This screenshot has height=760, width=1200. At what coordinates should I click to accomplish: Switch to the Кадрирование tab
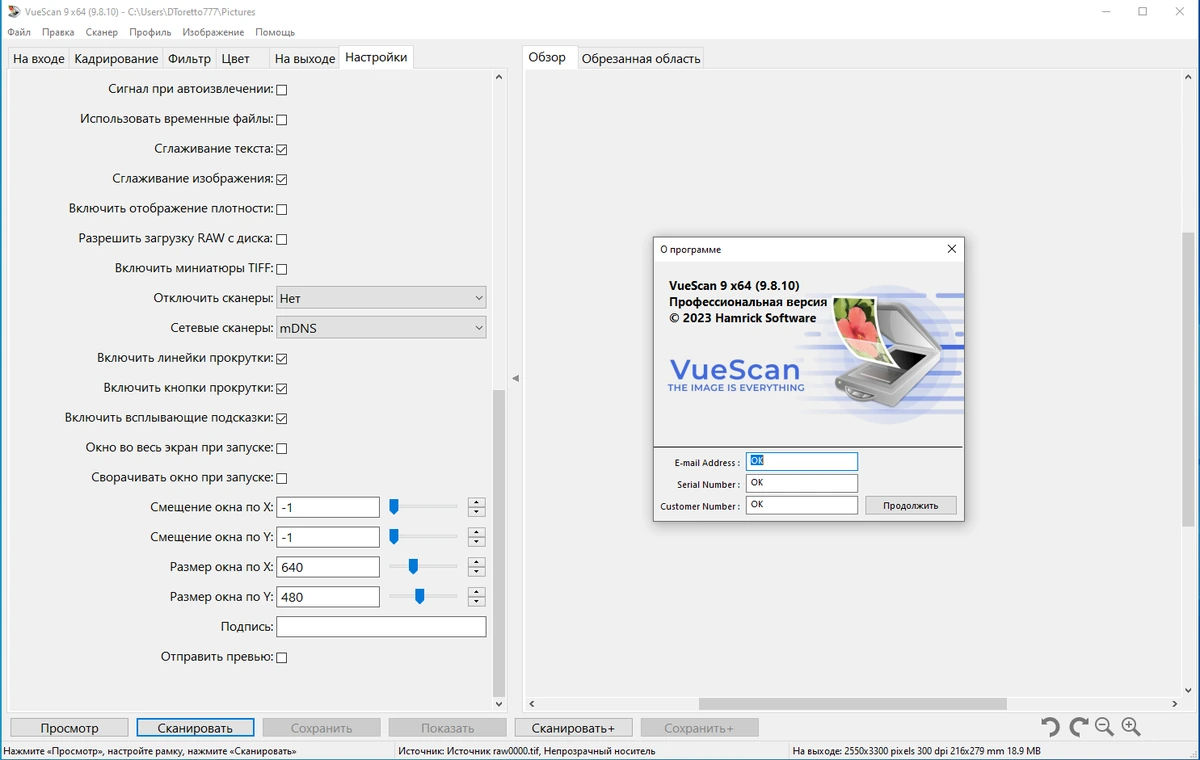[116, 59]
